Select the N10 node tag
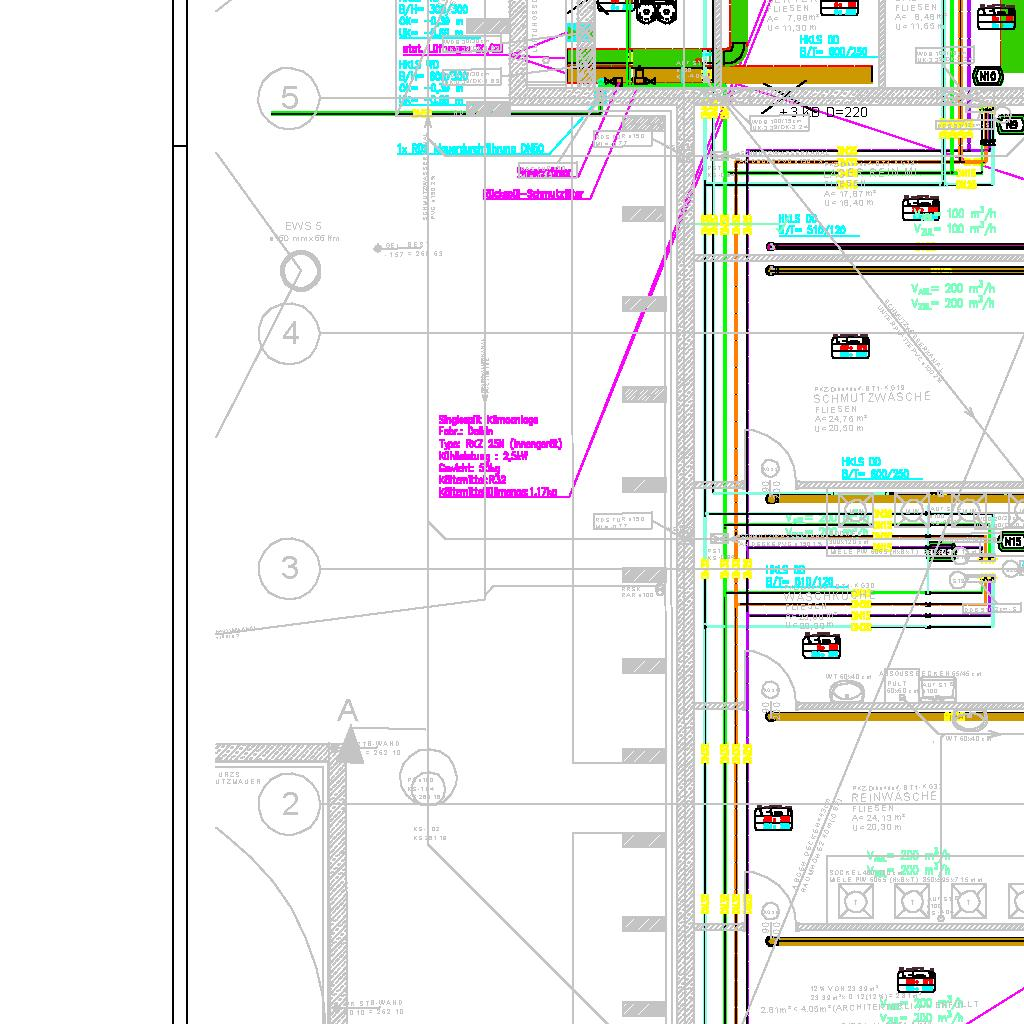The width and height of the screenshot is (1024, 1024). (x=988, y=77)
